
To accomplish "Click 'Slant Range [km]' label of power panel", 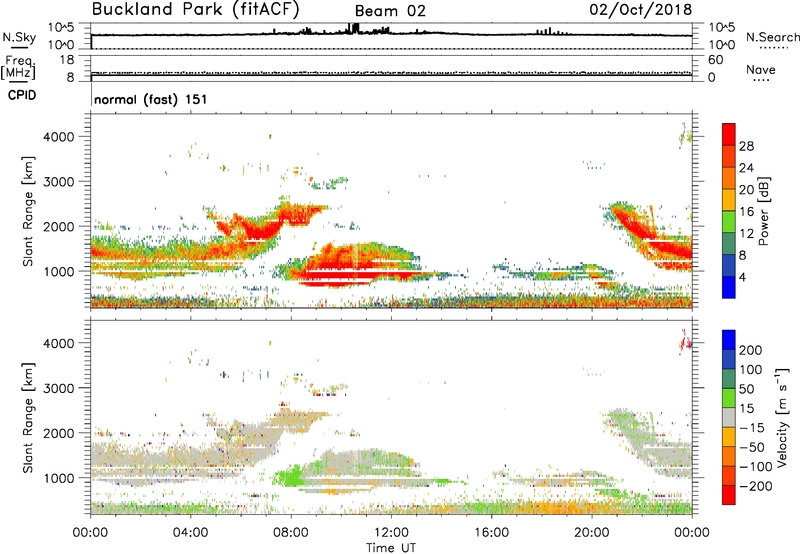I will (28, 211).
